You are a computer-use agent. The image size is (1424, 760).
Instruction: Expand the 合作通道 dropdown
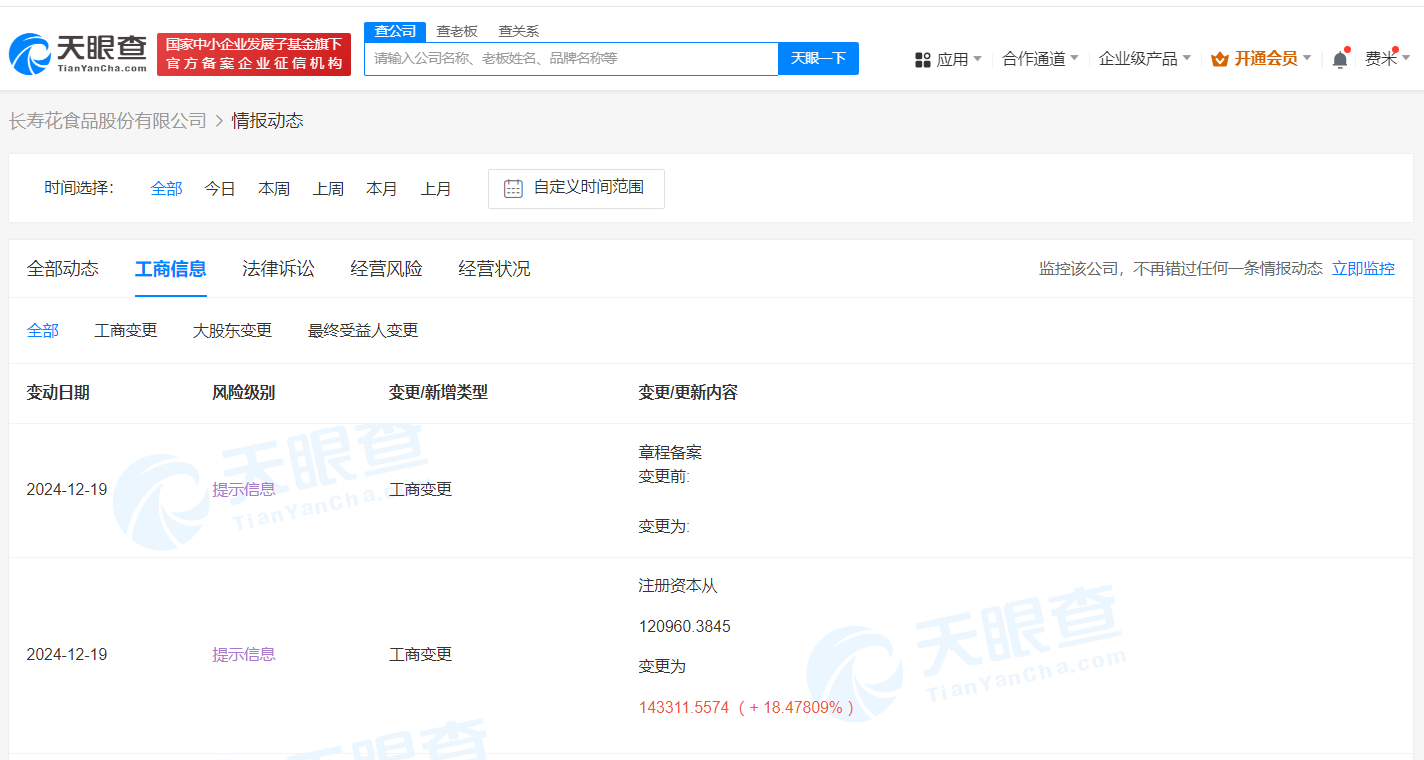click(x=1040, y=59)
